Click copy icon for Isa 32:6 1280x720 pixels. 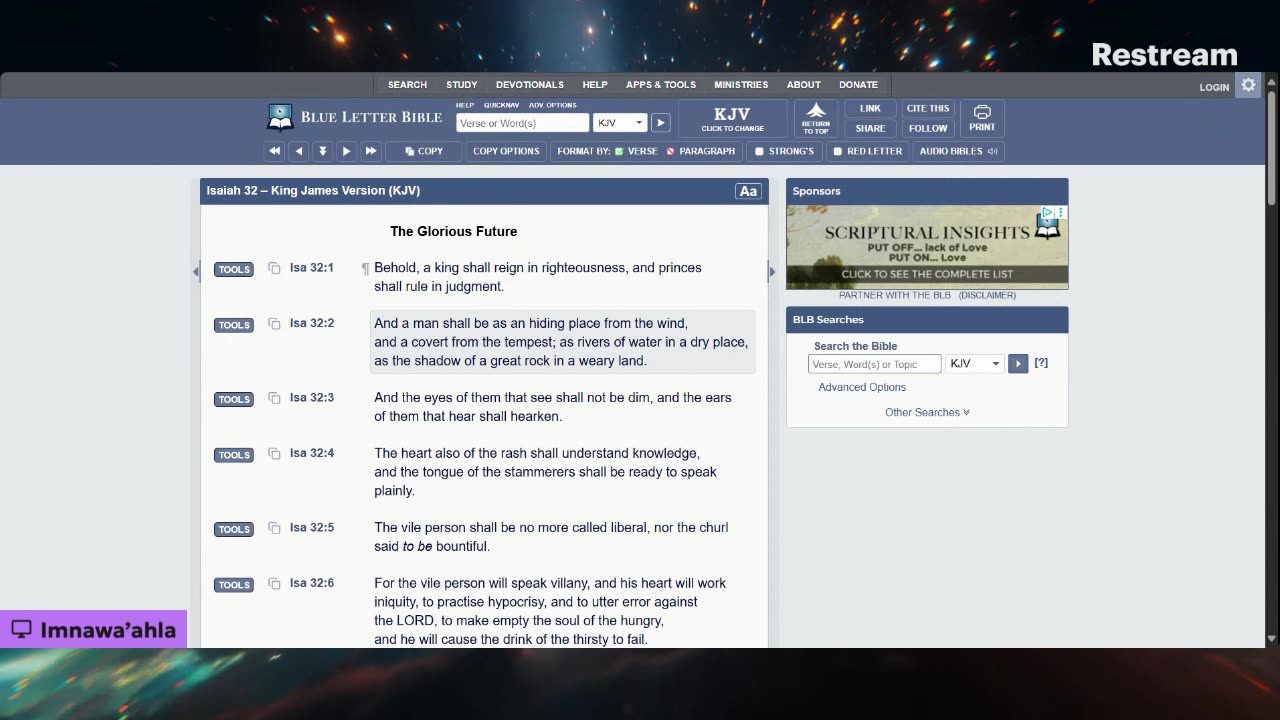[x=274, y=584]
